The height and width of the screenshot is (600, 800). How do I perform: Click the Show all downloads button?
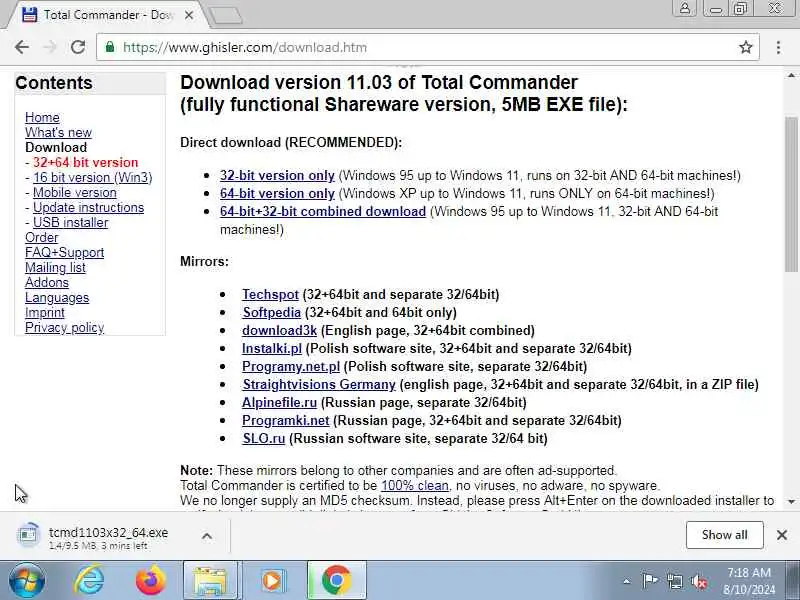click(x=724, y=535)
